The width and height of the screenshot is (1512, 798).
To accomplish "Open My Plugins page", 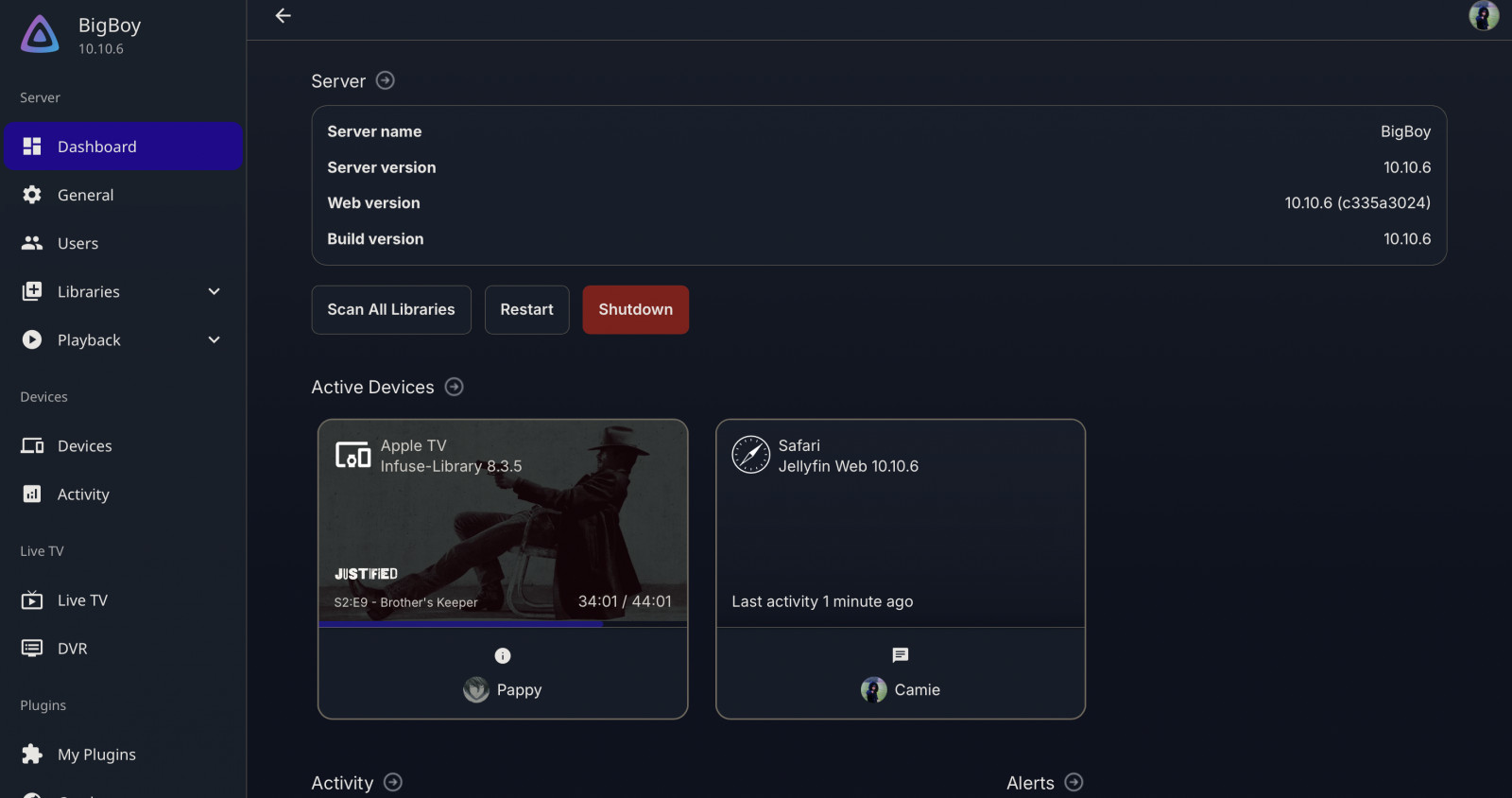I will point(96,755).
